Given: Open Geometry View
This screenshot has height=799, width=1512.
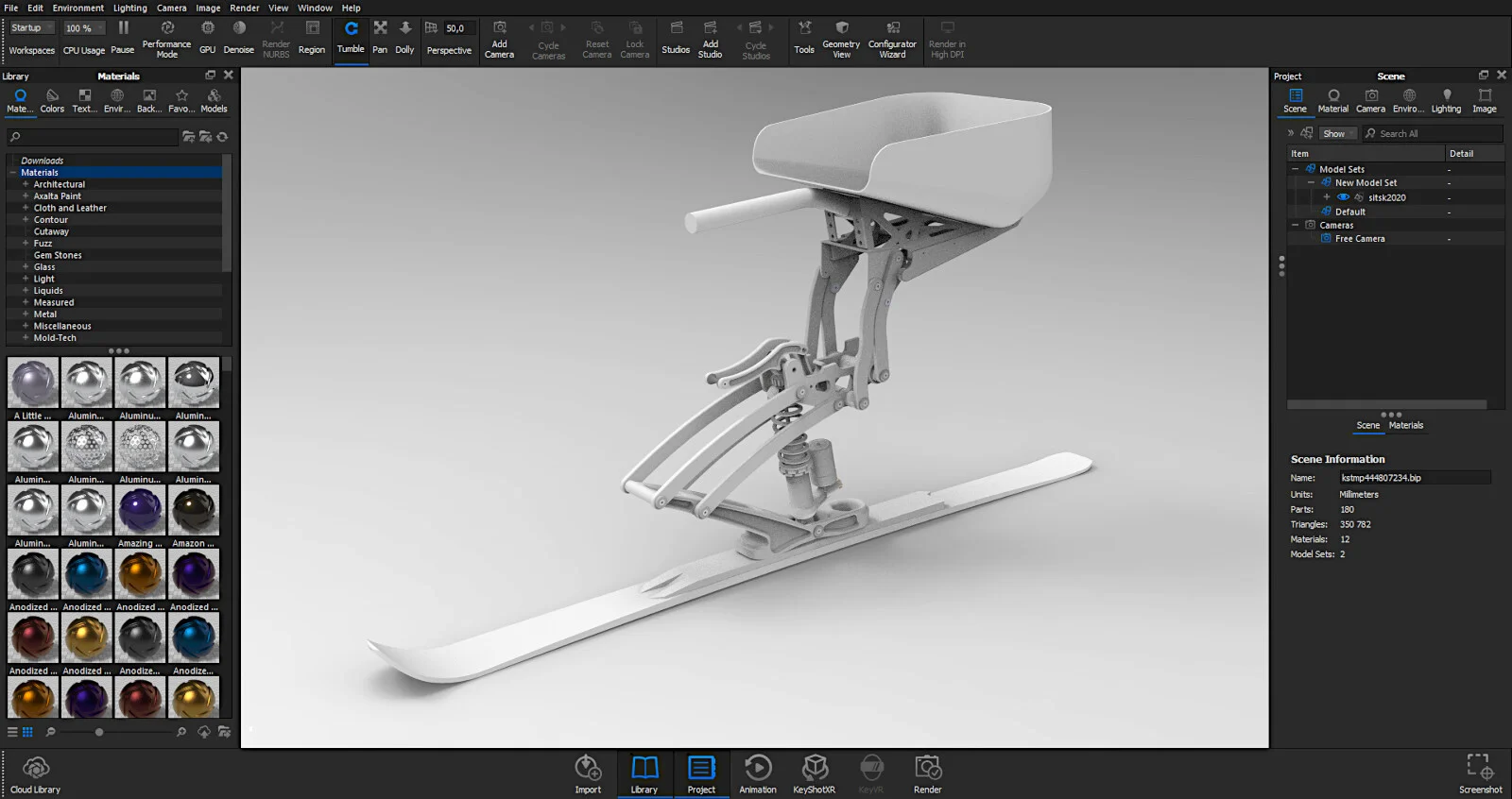Looking at the screenshot, I should point(841,40).
